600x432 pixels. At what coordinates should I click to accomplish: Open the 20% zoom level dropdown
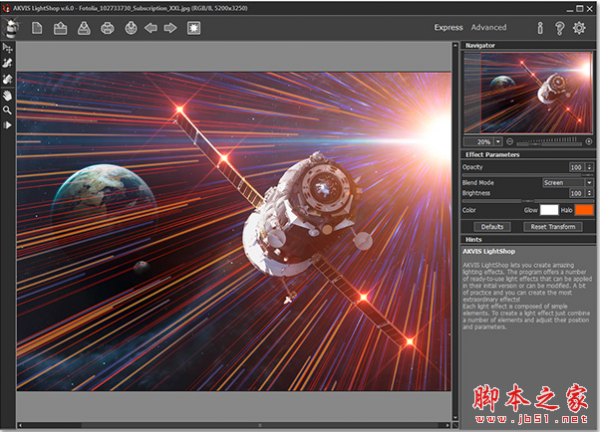497,142
